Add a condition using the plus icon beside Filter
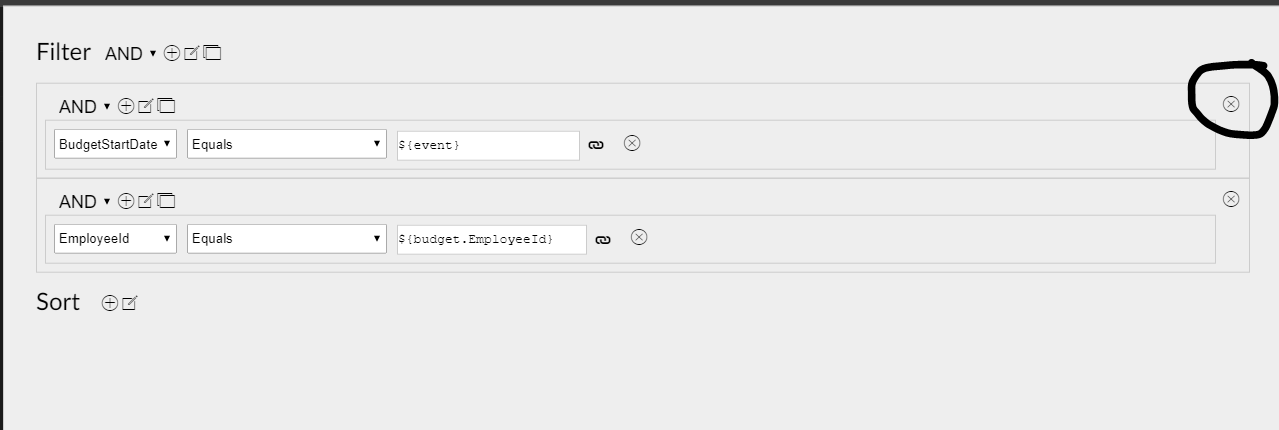 click(172, 53)
